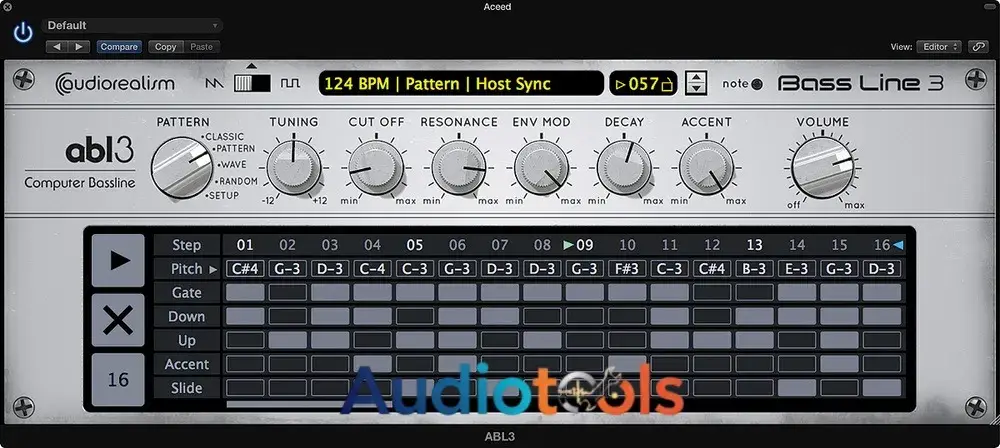Start sequencer with the play button
1000x448 pixels.
(x=118, y=260)
